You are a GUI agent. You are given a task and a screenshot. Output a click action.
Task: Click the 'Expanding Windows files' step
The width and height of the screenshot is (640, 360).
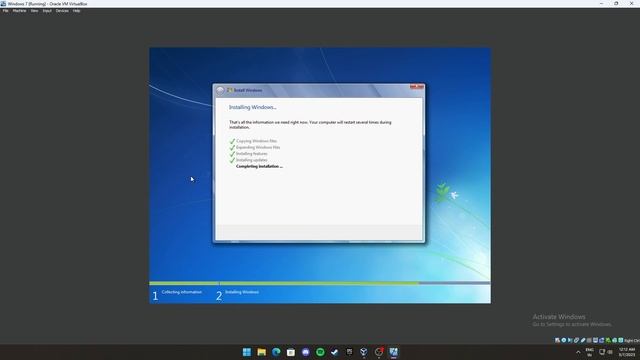tap(258, 147)
